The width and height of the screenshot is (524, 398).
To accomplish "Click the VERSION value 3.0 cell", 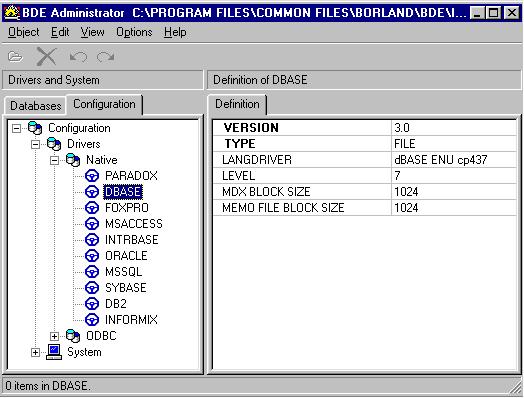I will (x=454, y=128).
